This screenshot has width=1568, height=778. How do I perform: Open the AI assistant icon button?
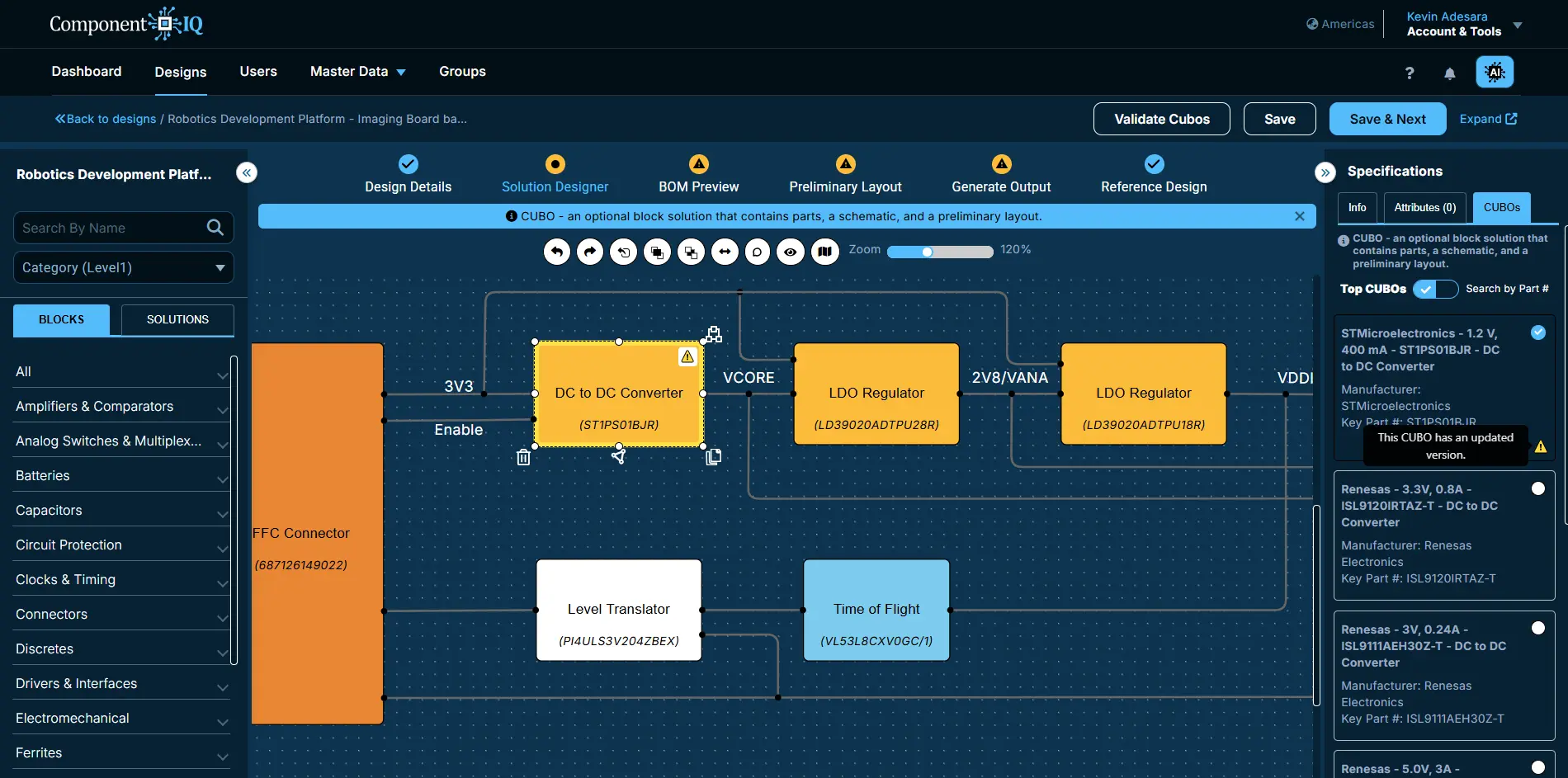1495,73
